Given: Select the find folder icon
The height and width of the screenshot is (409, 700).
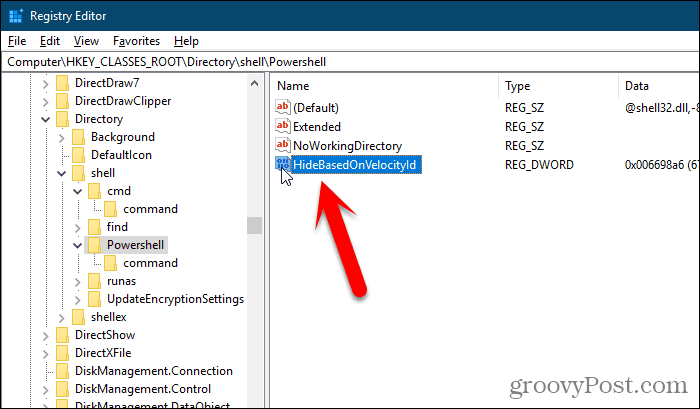Looking at the screenshot, I should 95,227.
